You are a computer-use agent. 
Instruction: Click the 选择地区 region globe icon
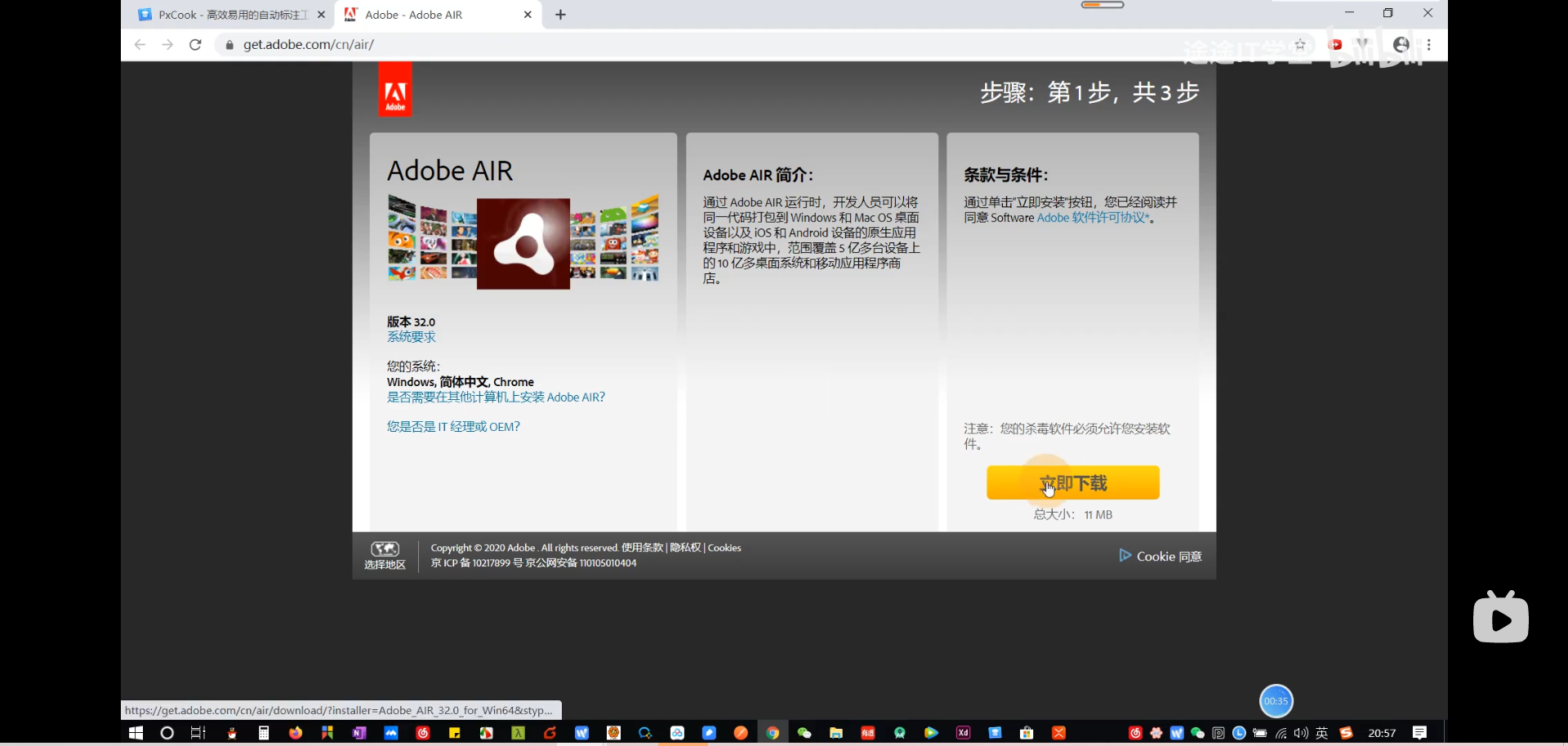click(385, 555)
